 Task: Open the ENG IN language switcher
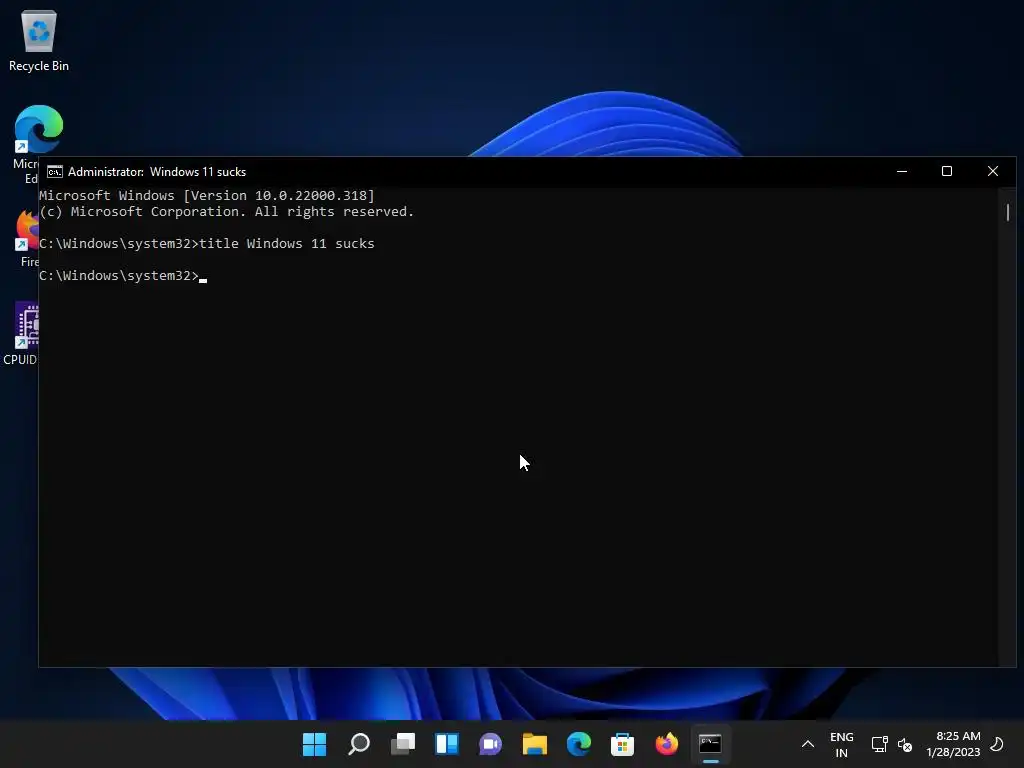841,744
